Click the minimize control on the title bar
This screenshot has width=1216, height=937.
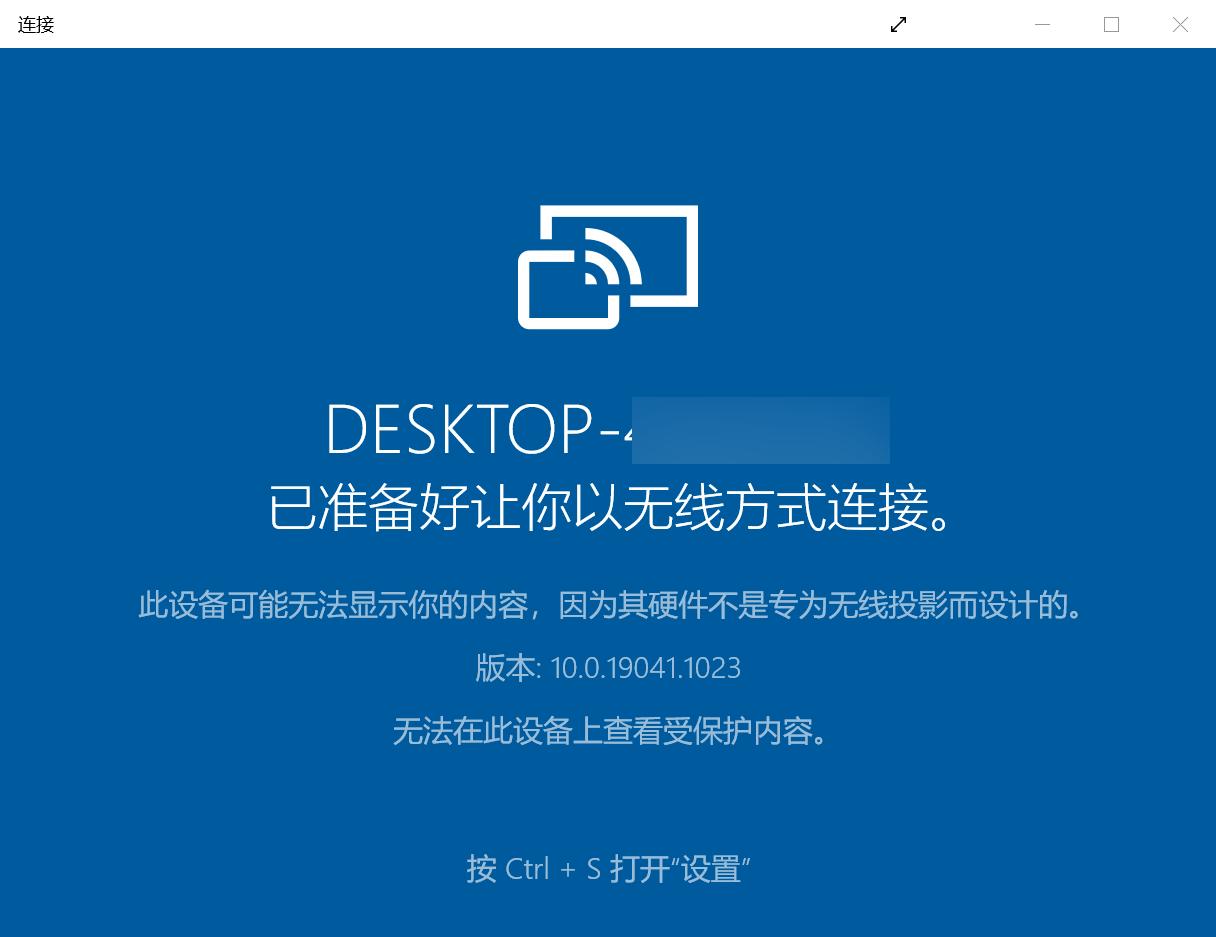(x=1043, y=24)
